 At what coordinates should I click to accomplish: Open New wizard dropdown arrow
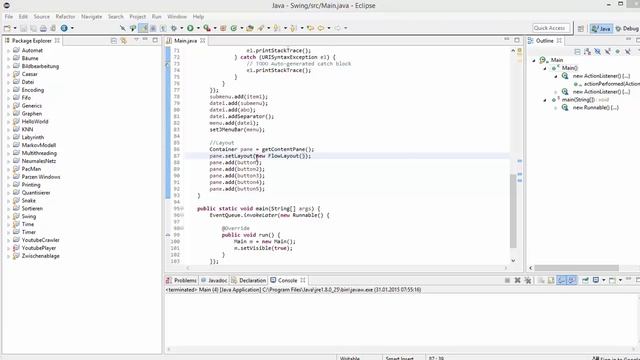click(x=15, y=28)
